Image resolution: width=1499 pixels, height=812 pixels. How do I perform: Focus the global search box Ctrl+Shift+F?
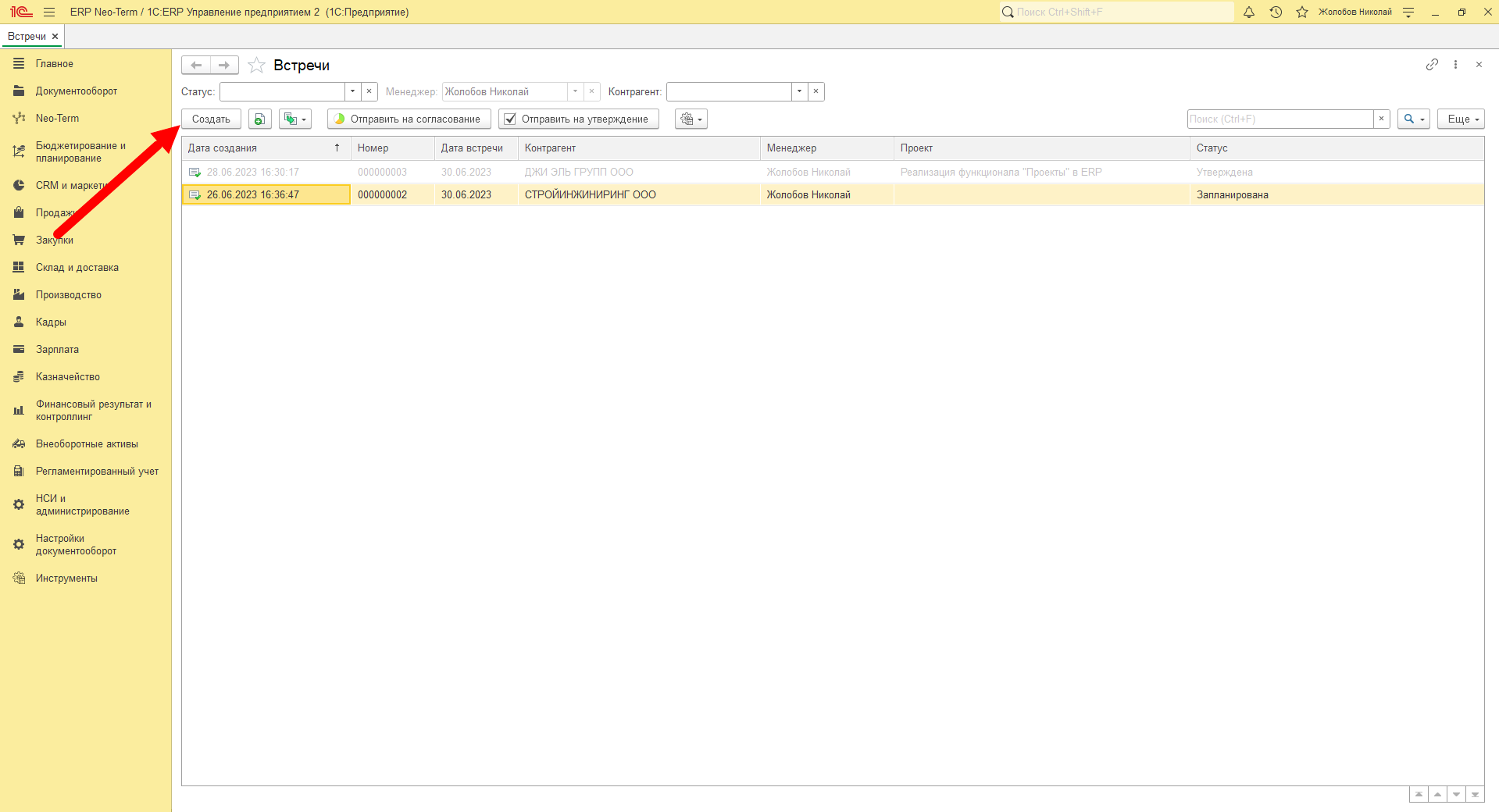[1117, 12]
